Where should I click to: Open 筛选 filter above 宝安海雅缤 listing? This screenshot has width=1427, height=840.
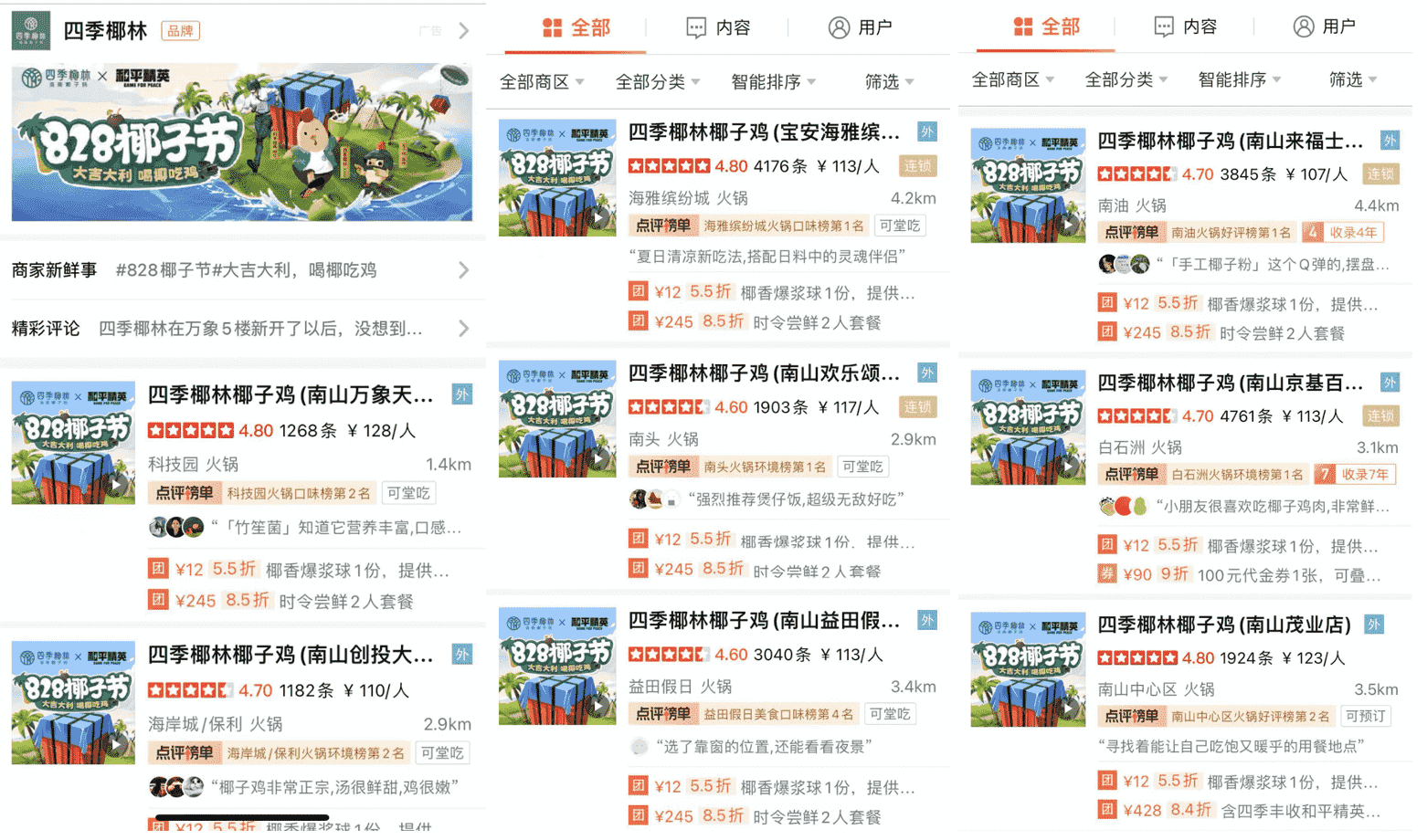(x=890, y=82)
